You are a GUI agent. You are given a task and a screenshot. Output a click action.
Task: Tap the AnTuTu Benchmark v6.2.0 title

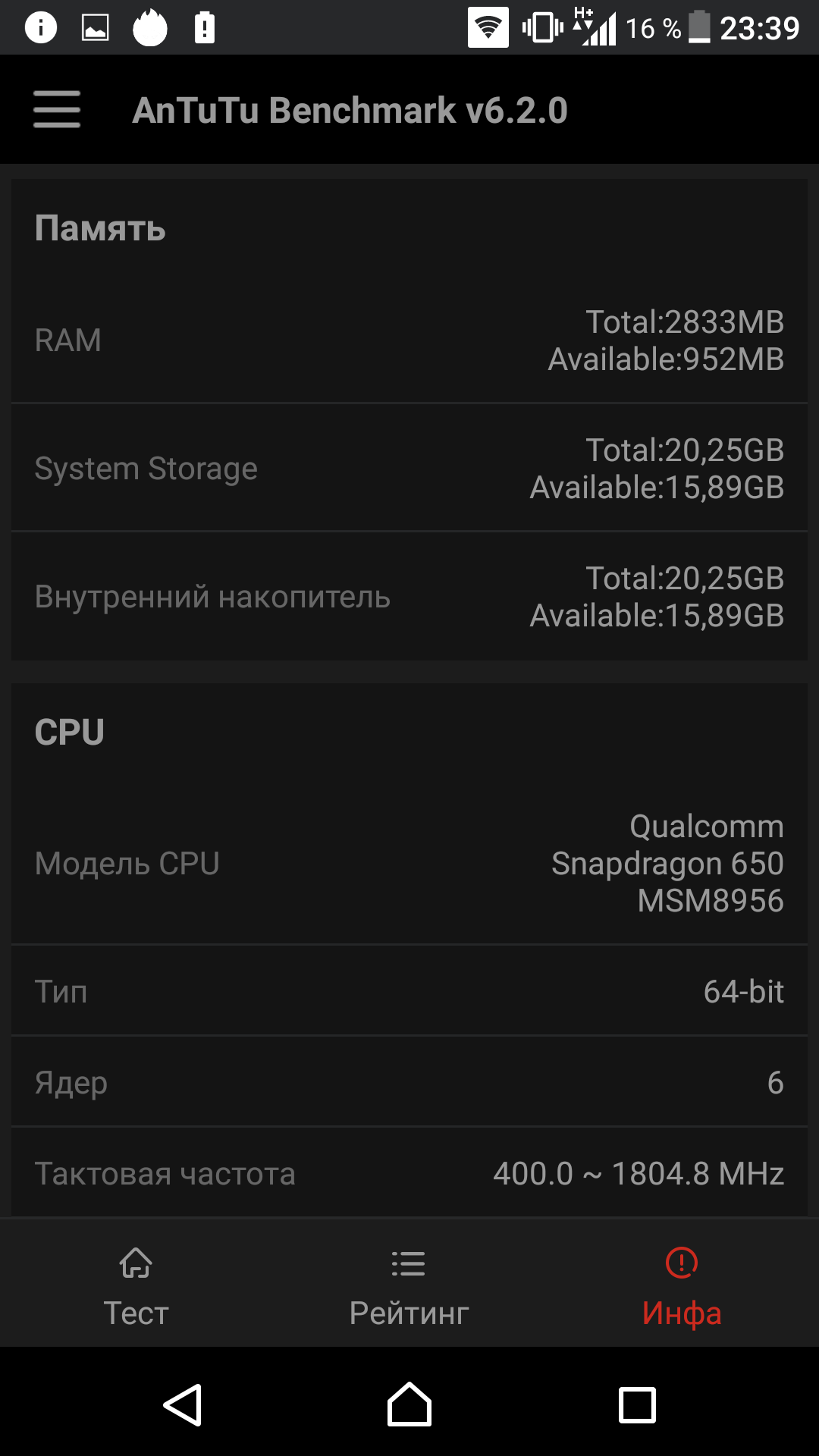(x=350, y=110)
